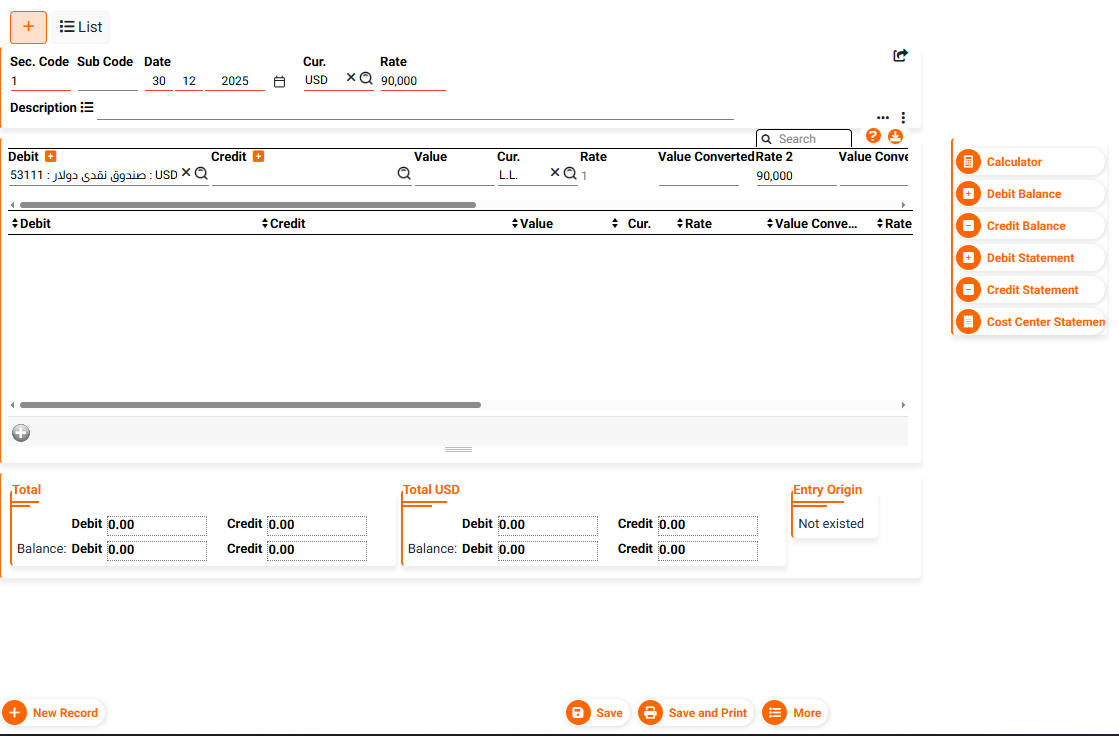
Task: Open the vertical three-dots options menu
Action: [x=903, y=118]
